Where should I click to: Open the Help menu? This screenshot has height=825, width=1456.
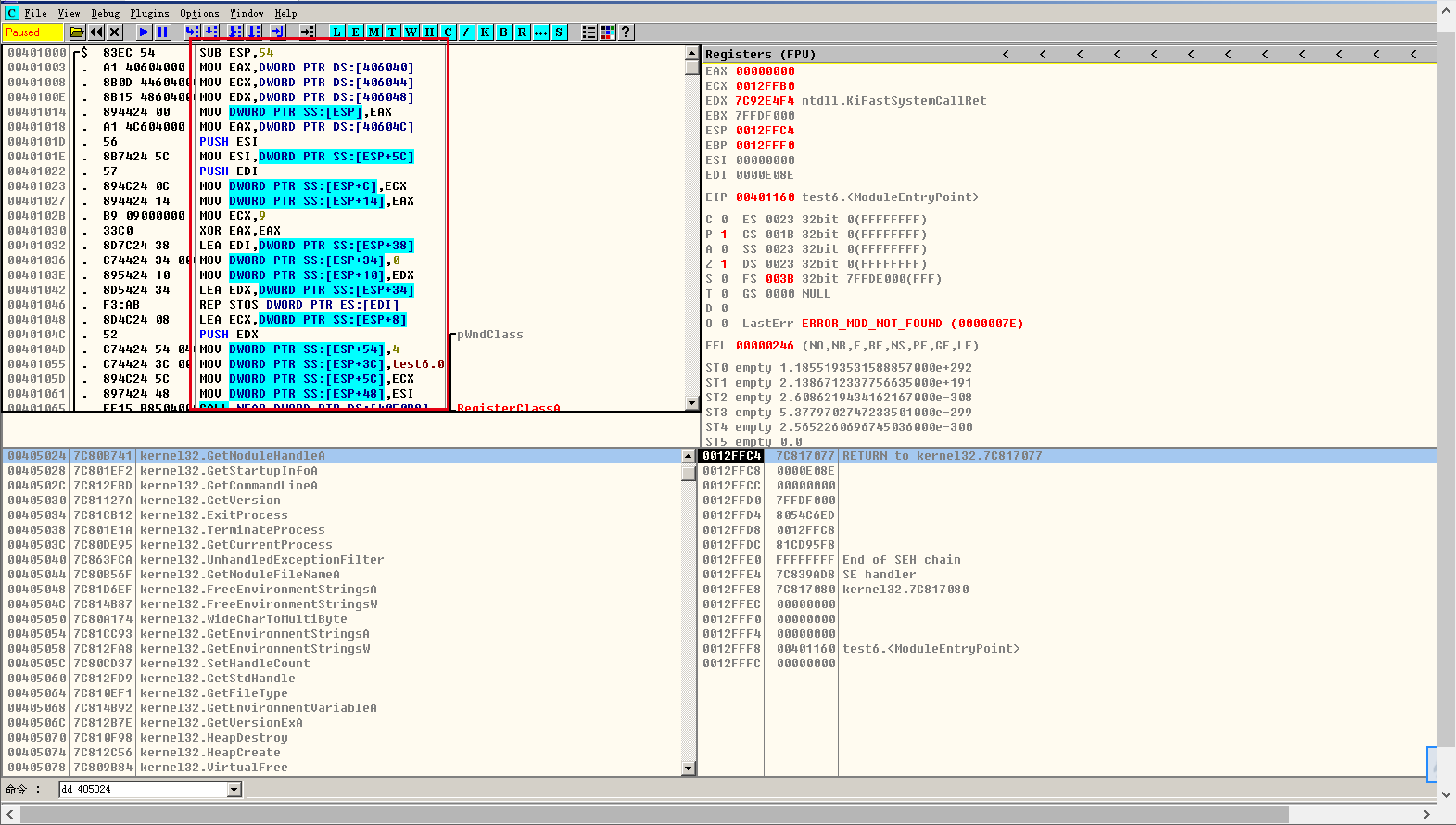(285, 13)
